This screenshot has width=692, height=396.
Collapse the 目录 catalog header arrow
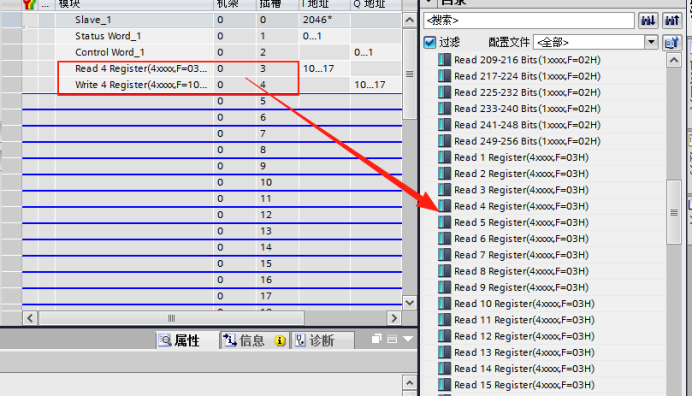428,2
